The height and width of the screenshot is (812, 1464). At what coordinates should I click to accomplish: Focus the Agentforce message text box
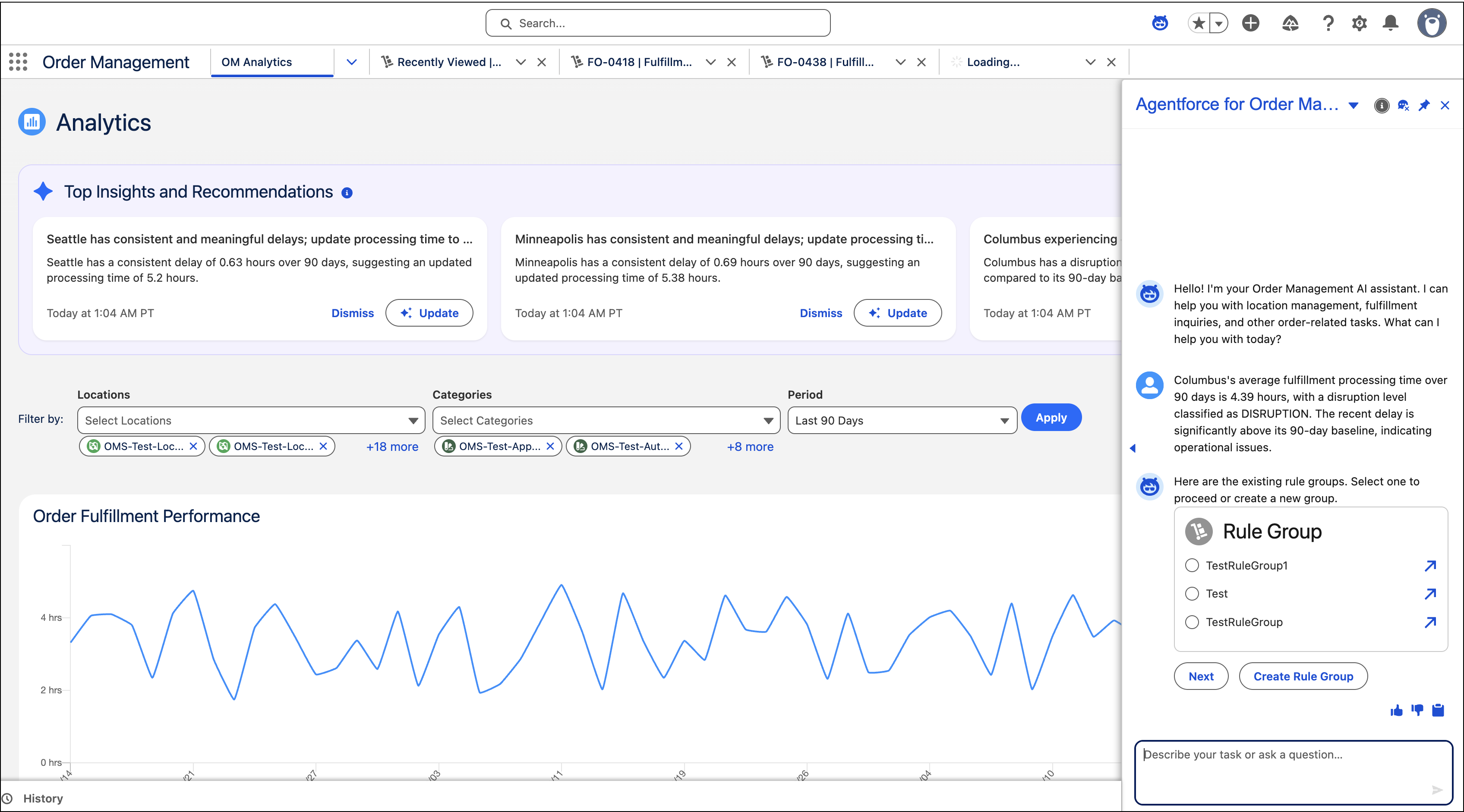(x=1294, y=773)
